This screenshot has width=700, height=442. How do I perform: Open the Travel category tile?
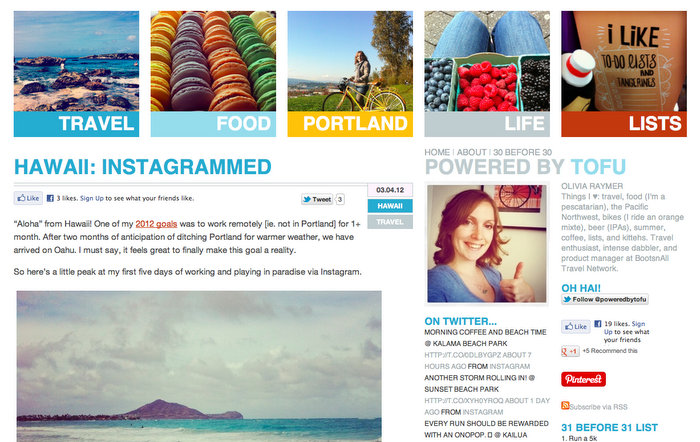point(76,74)
